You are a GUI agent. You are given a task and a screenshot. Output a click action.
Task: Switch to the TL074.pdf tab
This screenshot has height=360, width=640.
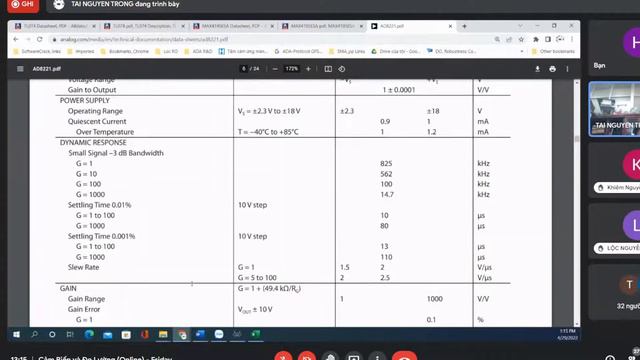[144, 26]
